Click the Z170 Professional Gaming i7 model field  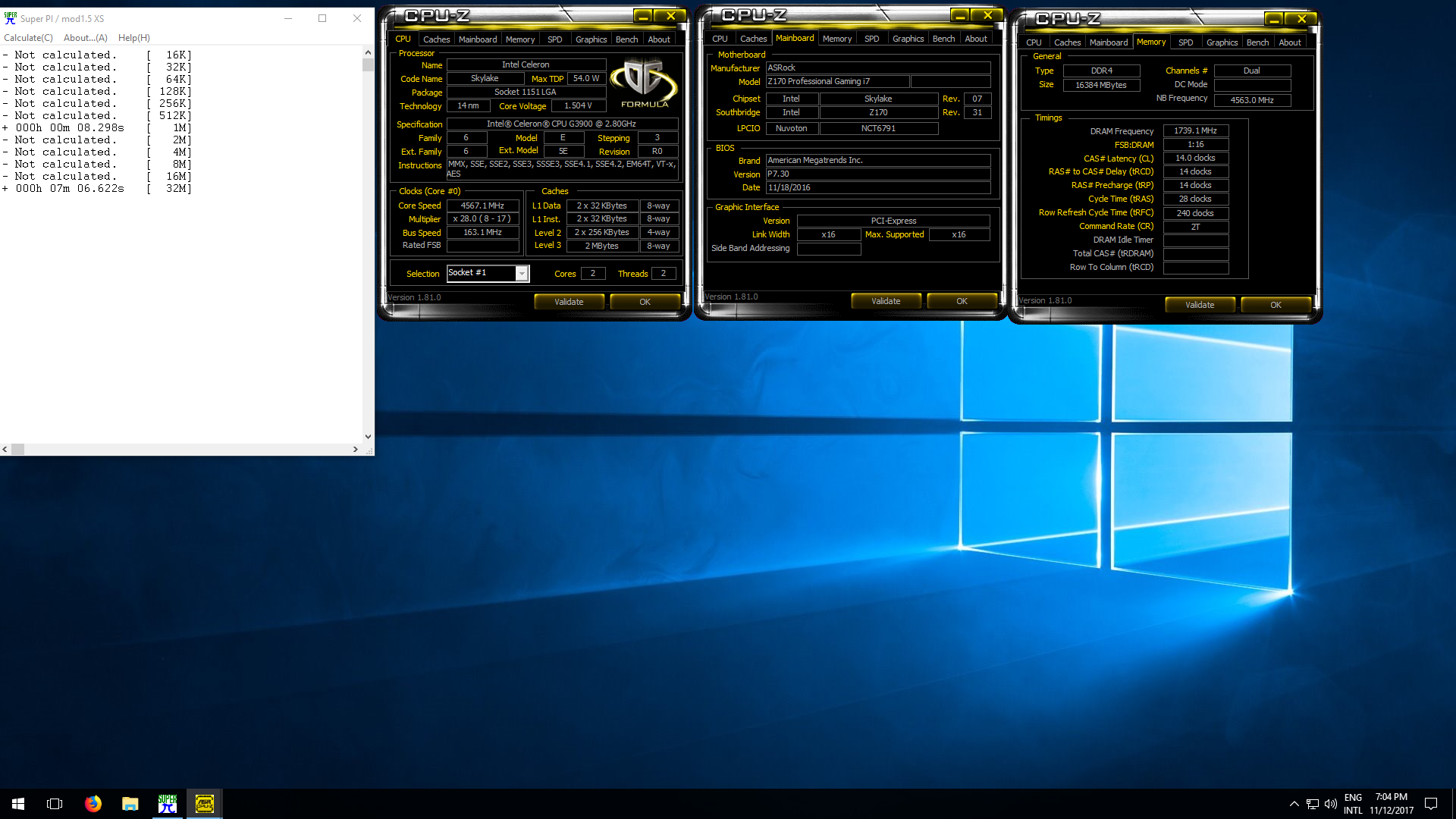(837, 81)
